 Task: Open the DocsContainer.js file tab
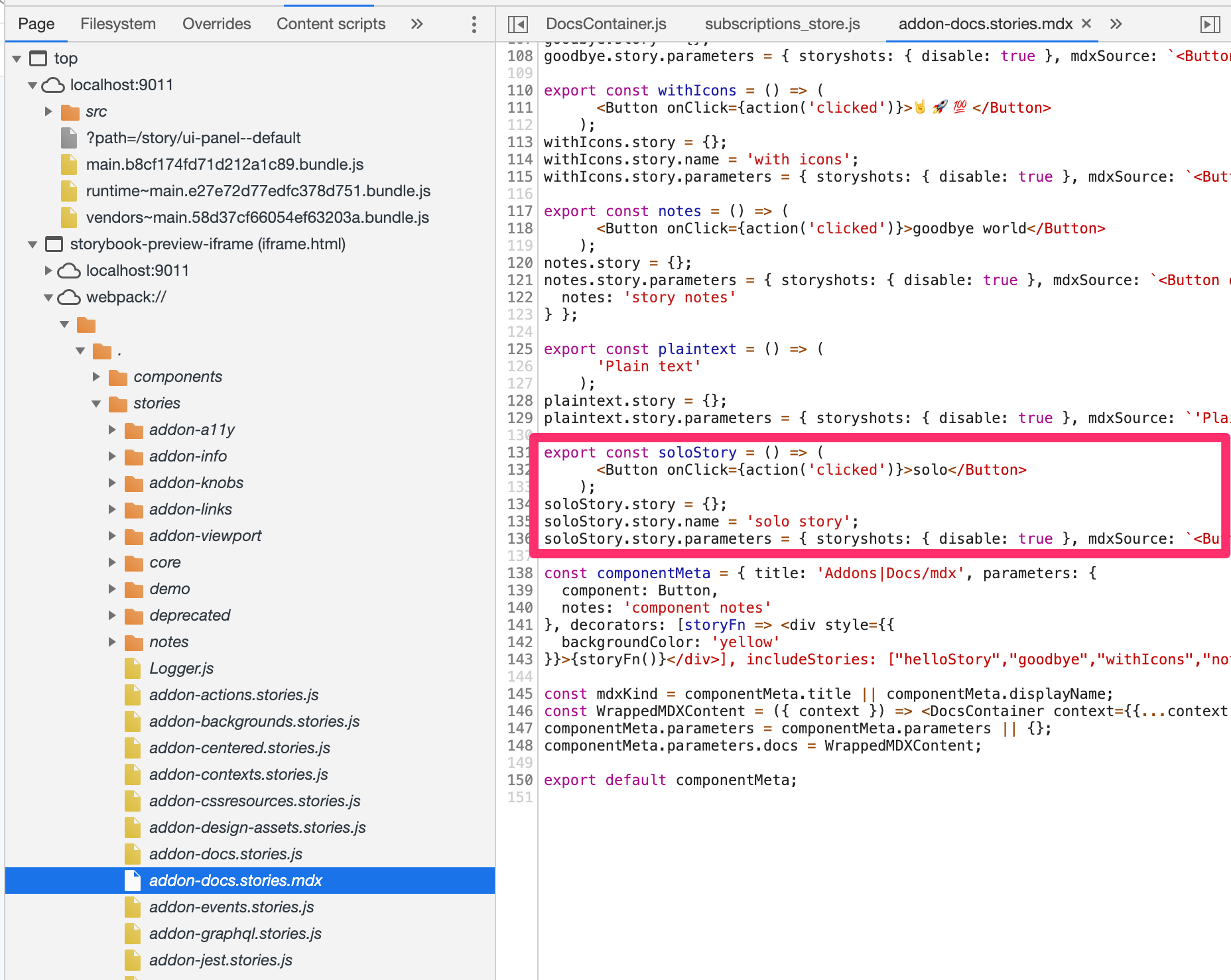606,24
